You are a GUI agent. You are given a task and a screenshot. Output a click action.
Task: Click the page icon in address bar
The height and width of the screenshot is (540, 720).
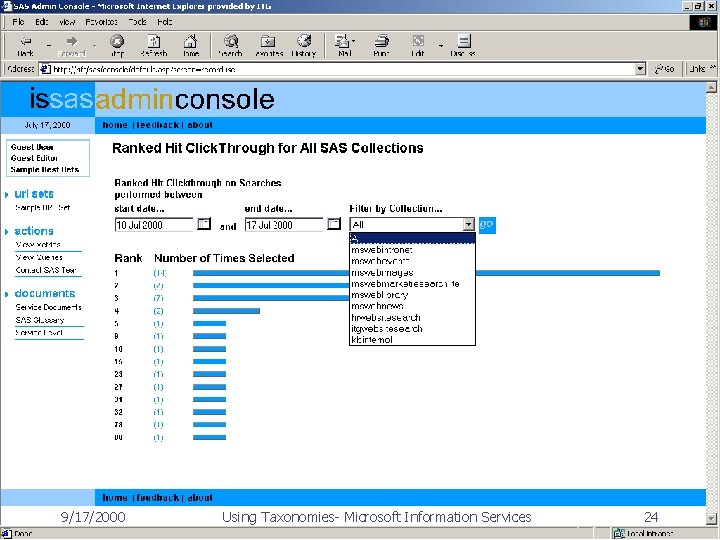[45, 69]
